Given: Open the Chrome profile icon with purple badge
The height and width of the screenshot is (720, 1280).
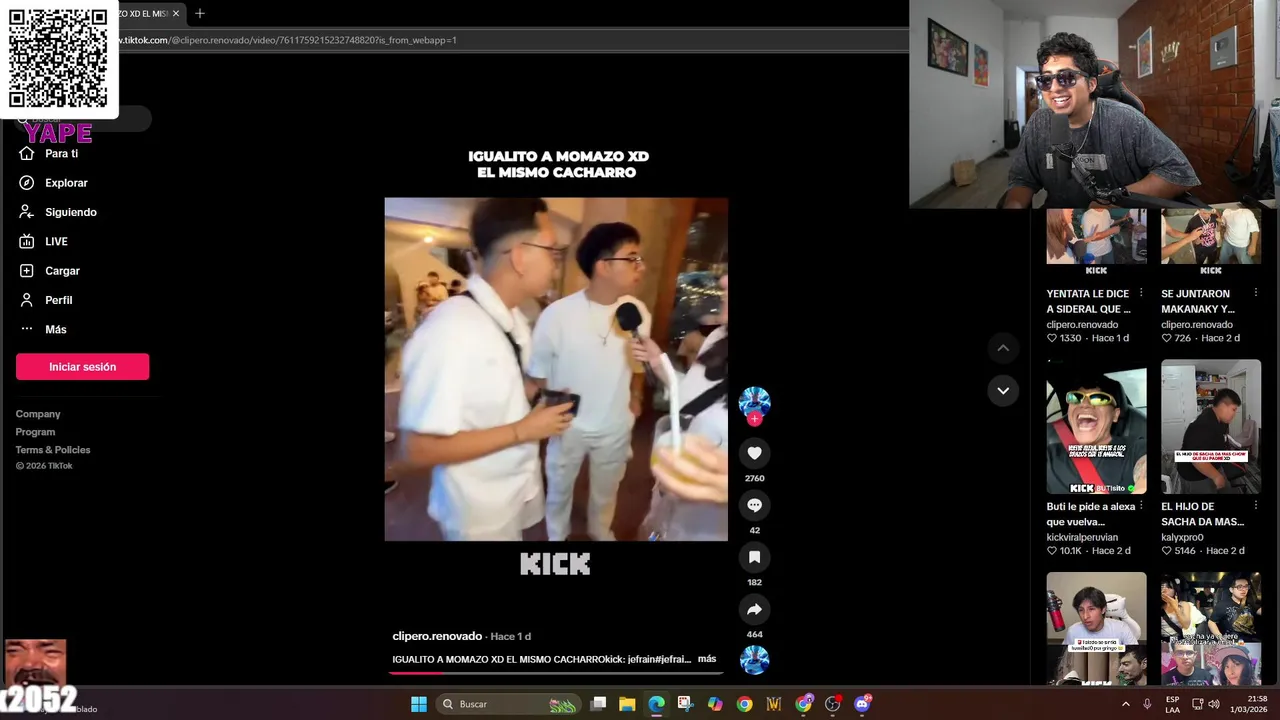Looking at the screenshot, I should click(803, 704).
